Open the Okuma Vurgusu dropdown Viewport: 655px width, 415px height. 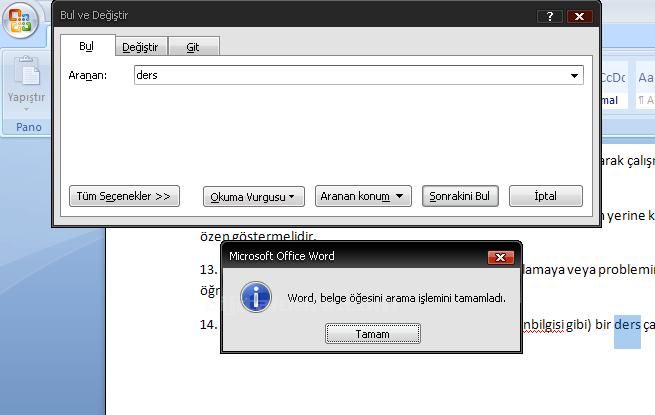click(x=254, y=196)
